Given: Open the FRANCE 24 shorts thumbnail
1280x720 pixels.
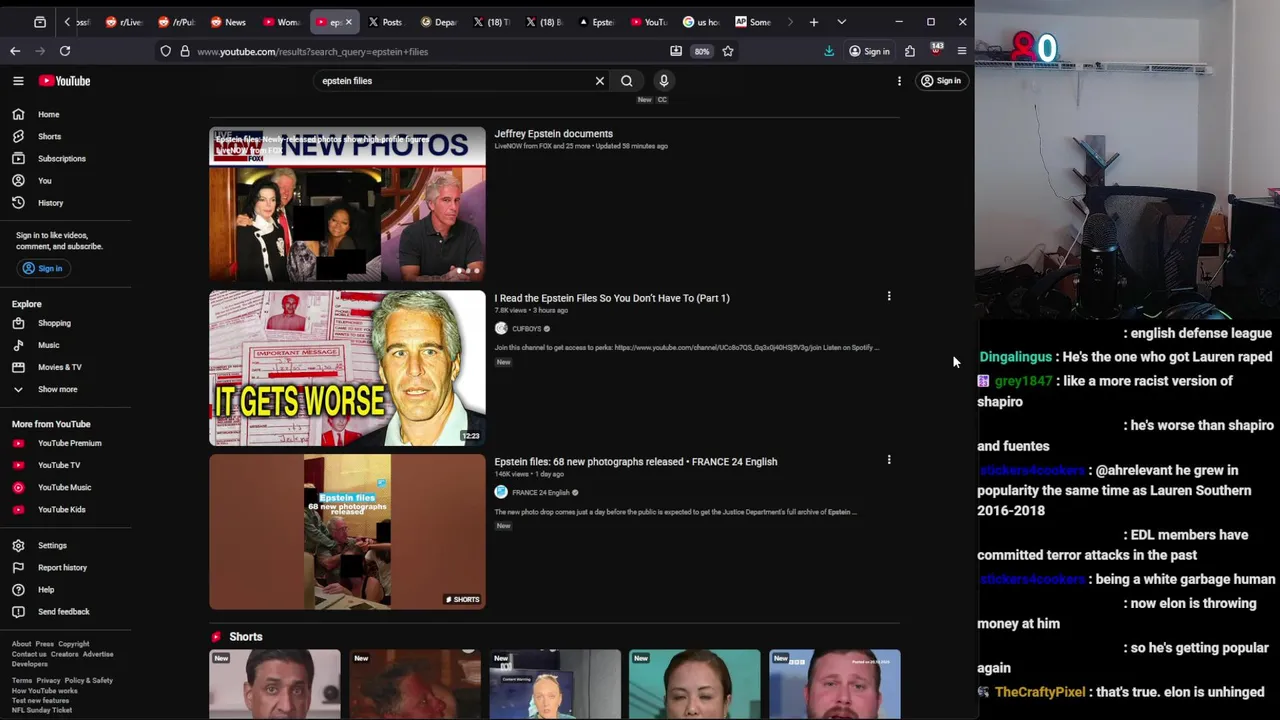Looking at the screenshot, I should [347, 532].
